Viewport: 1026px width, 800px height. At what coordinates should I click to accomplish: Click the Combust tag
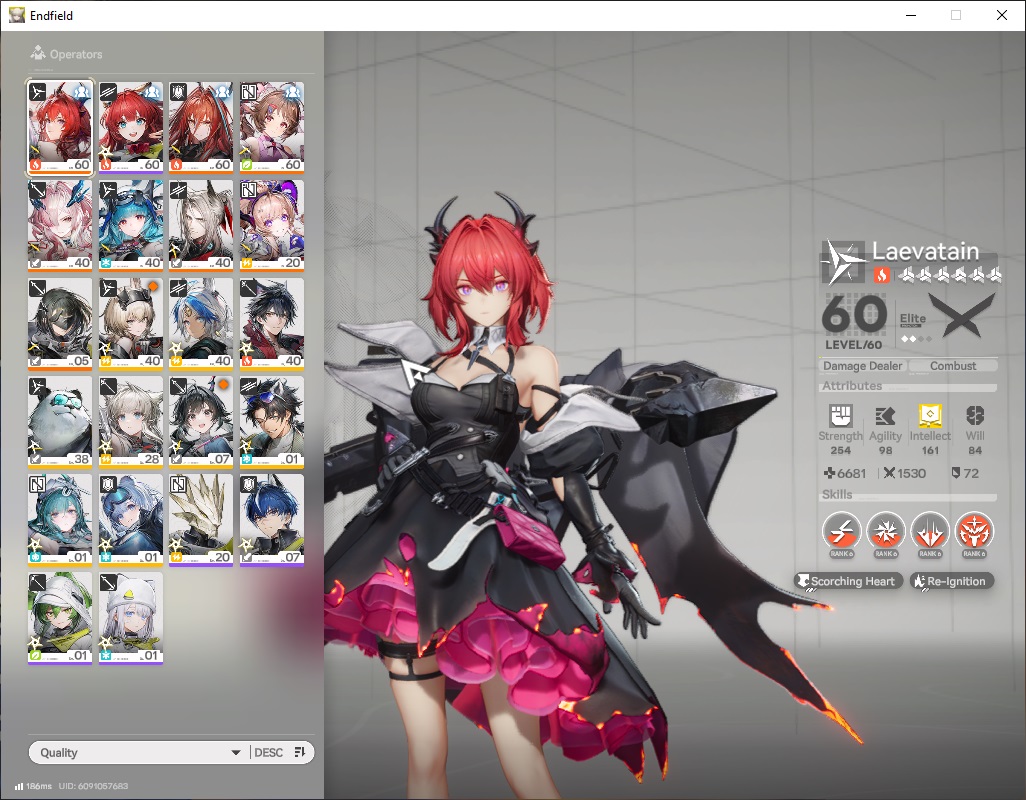point(953,366)
